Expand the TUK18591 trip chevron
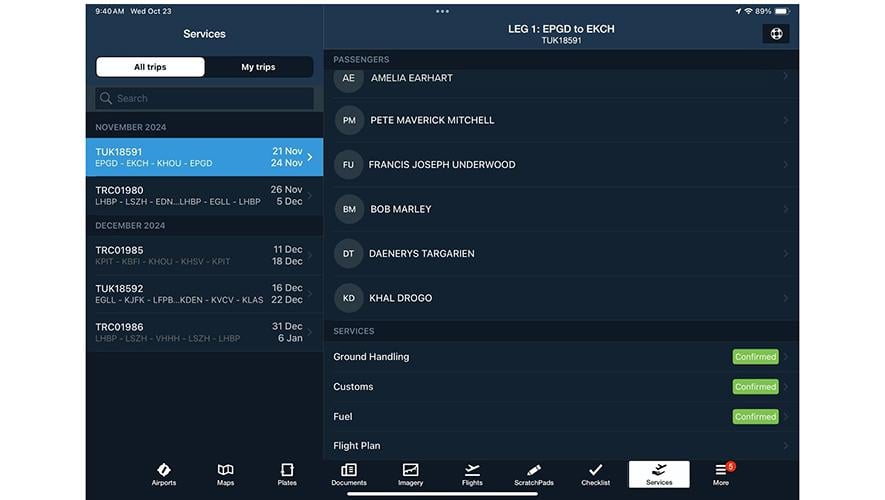This screenshot has height=500, width=885. click(x=310, y=157)
